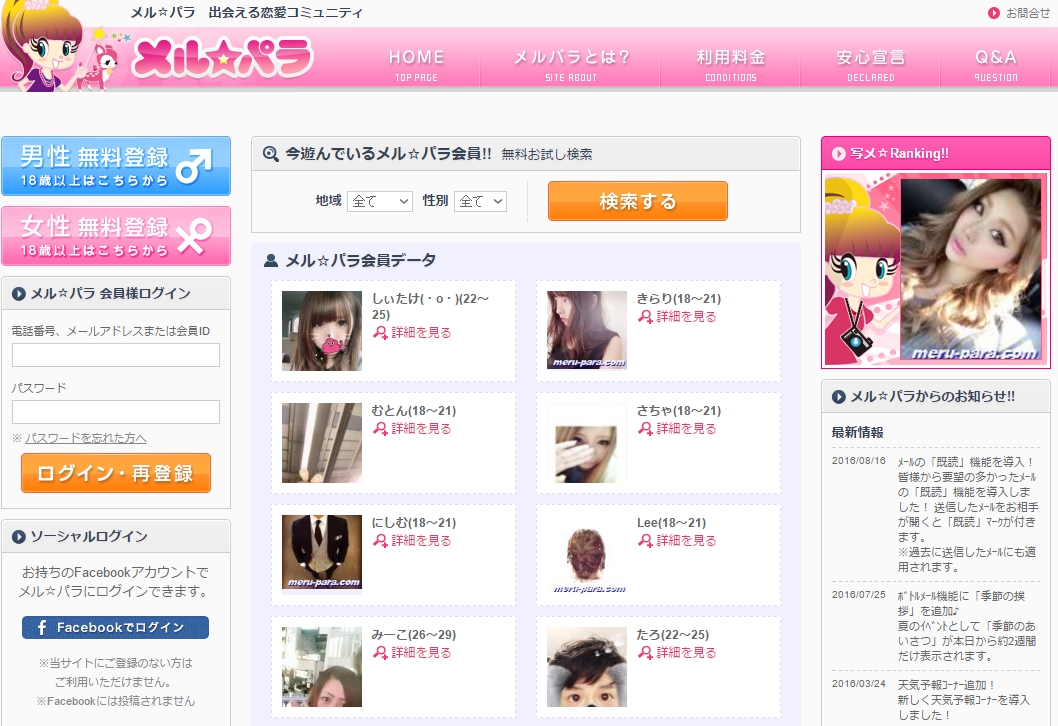Click the Facebookでログイン button
The image size is (1058, 726).
coord(116,627)
